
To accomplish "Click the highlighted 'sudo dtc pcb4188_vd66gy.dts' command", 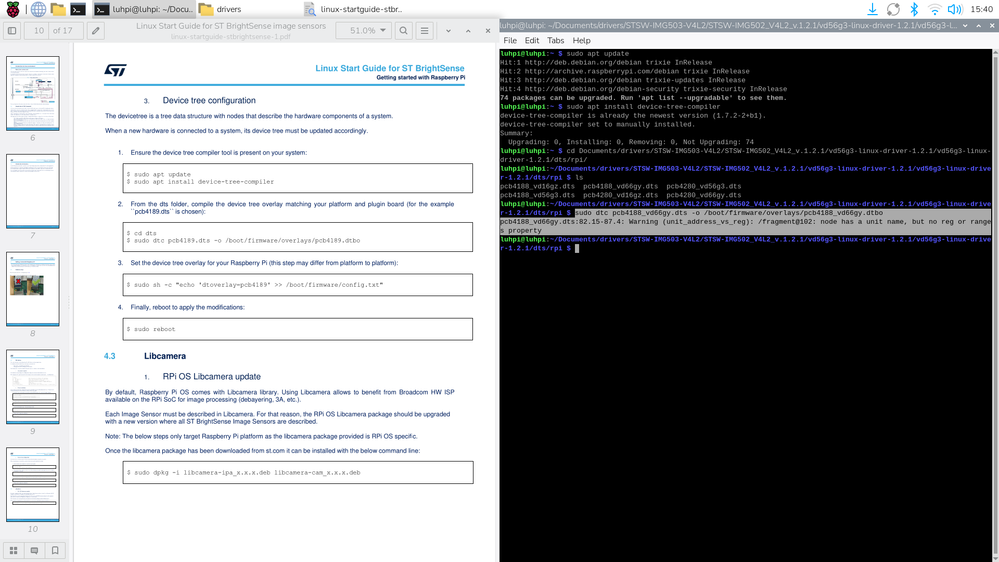I will pos(729,213).
